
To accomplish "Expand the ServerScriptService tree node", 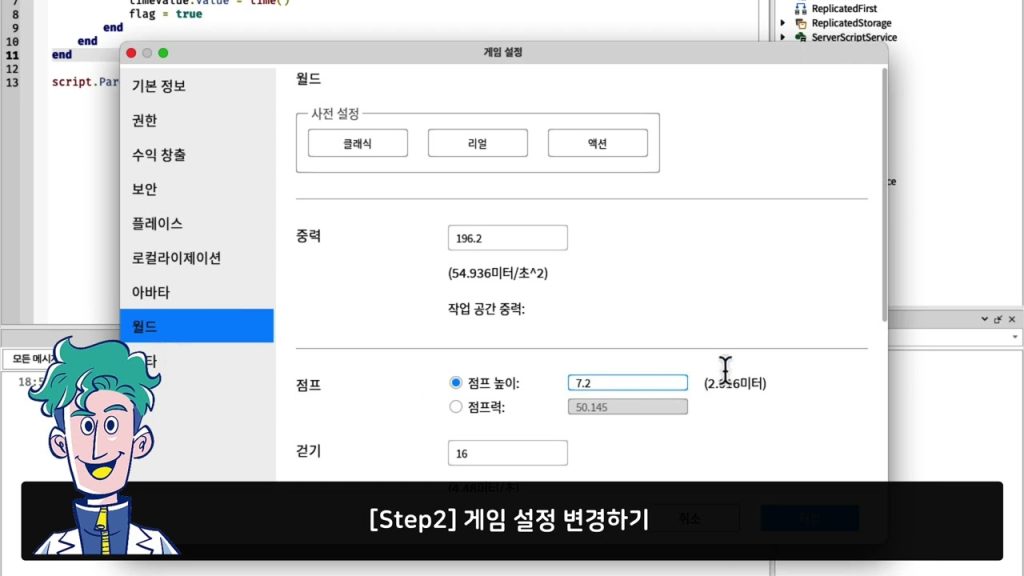I will (x=783, y=37).
